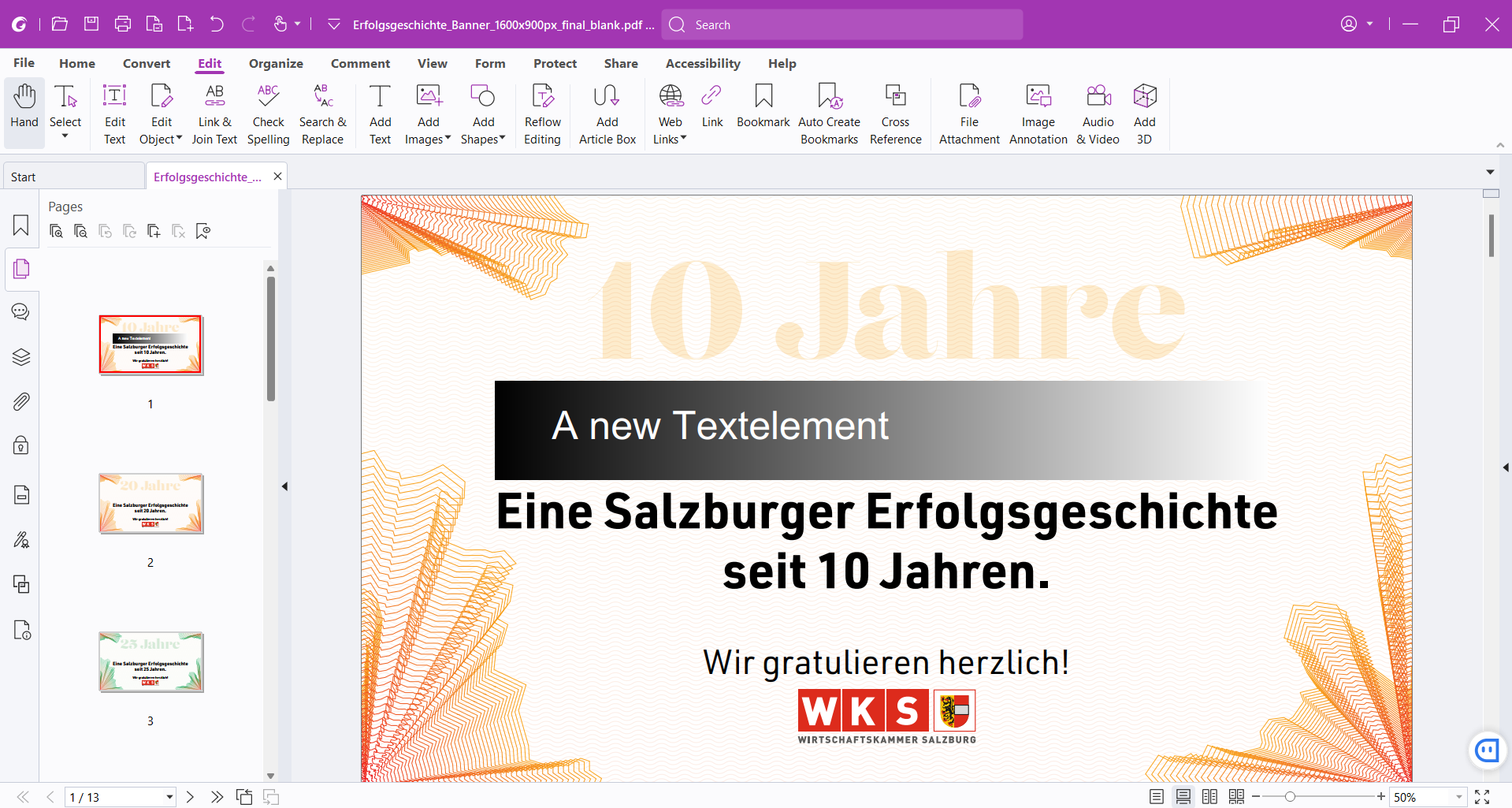Insert Audio & Video

1098,113
